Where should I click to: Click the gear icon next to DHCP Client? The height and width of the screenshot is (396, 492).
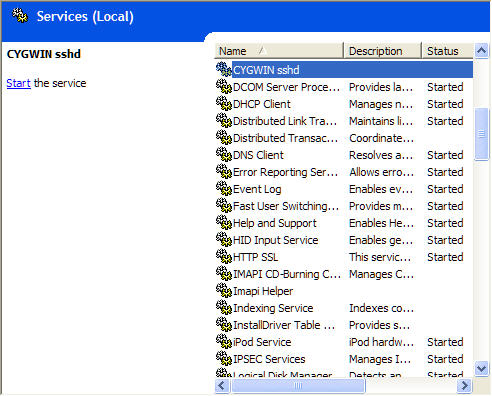click(224, 103)
